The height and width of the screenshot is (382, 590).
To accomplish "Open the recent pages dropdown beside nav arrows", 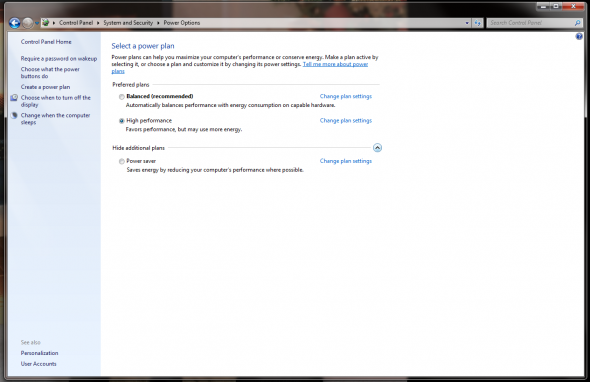I will tap(37, 23).
